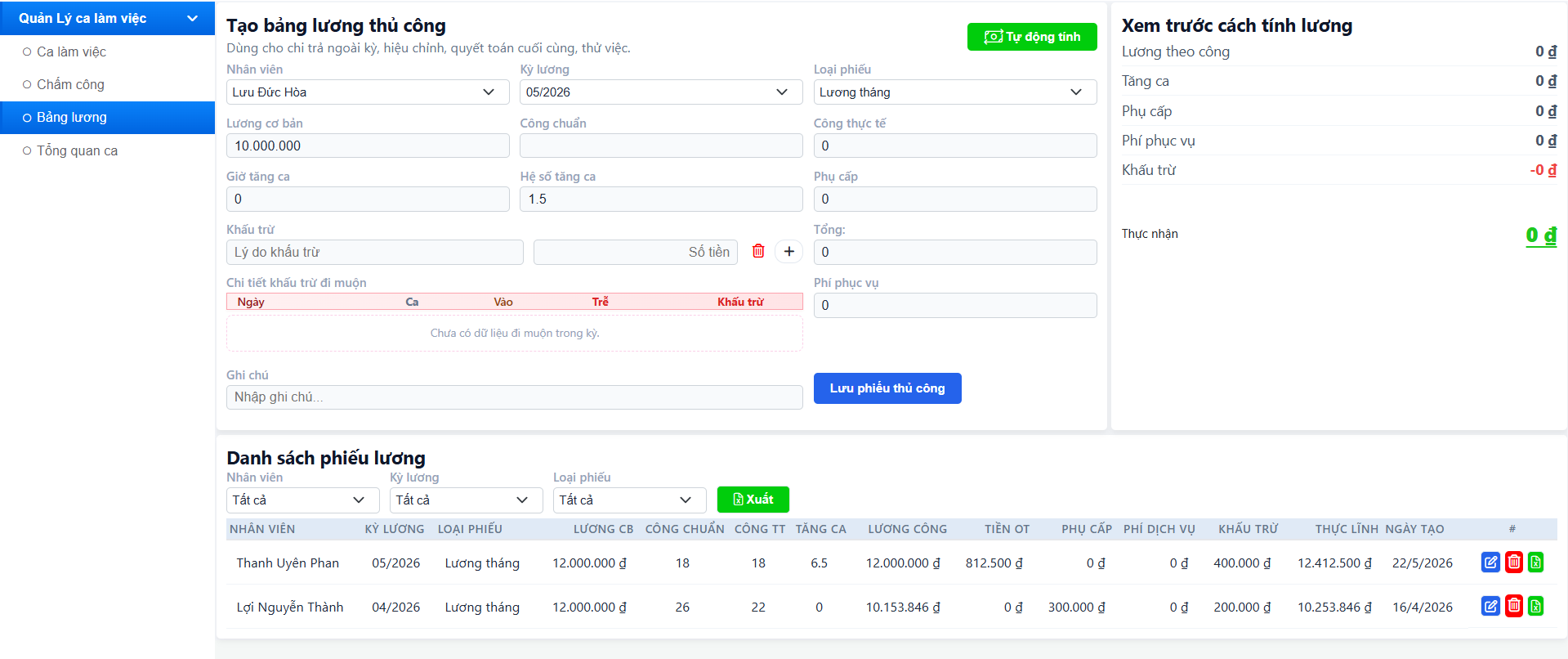
Task: Remove deduction row with trash icon
Action: pos(758,252)
